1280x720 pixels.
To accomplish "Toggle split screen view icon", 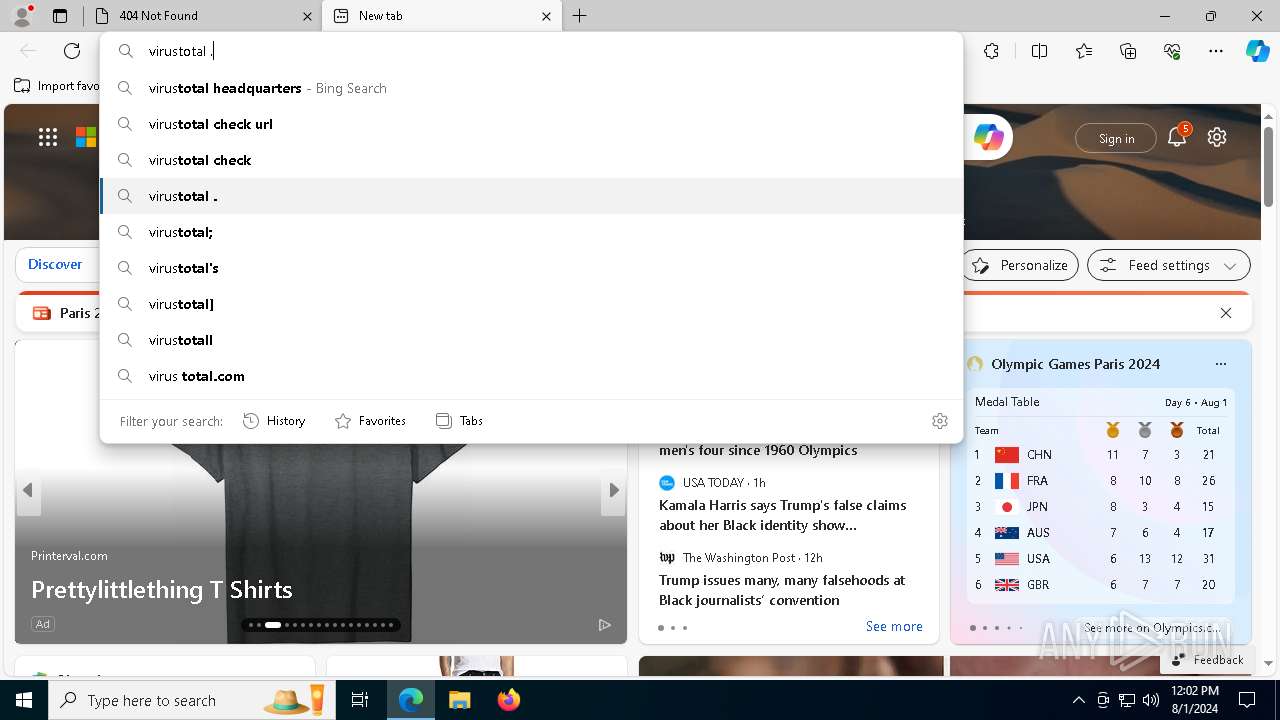I will click(x=1039, y=51).
